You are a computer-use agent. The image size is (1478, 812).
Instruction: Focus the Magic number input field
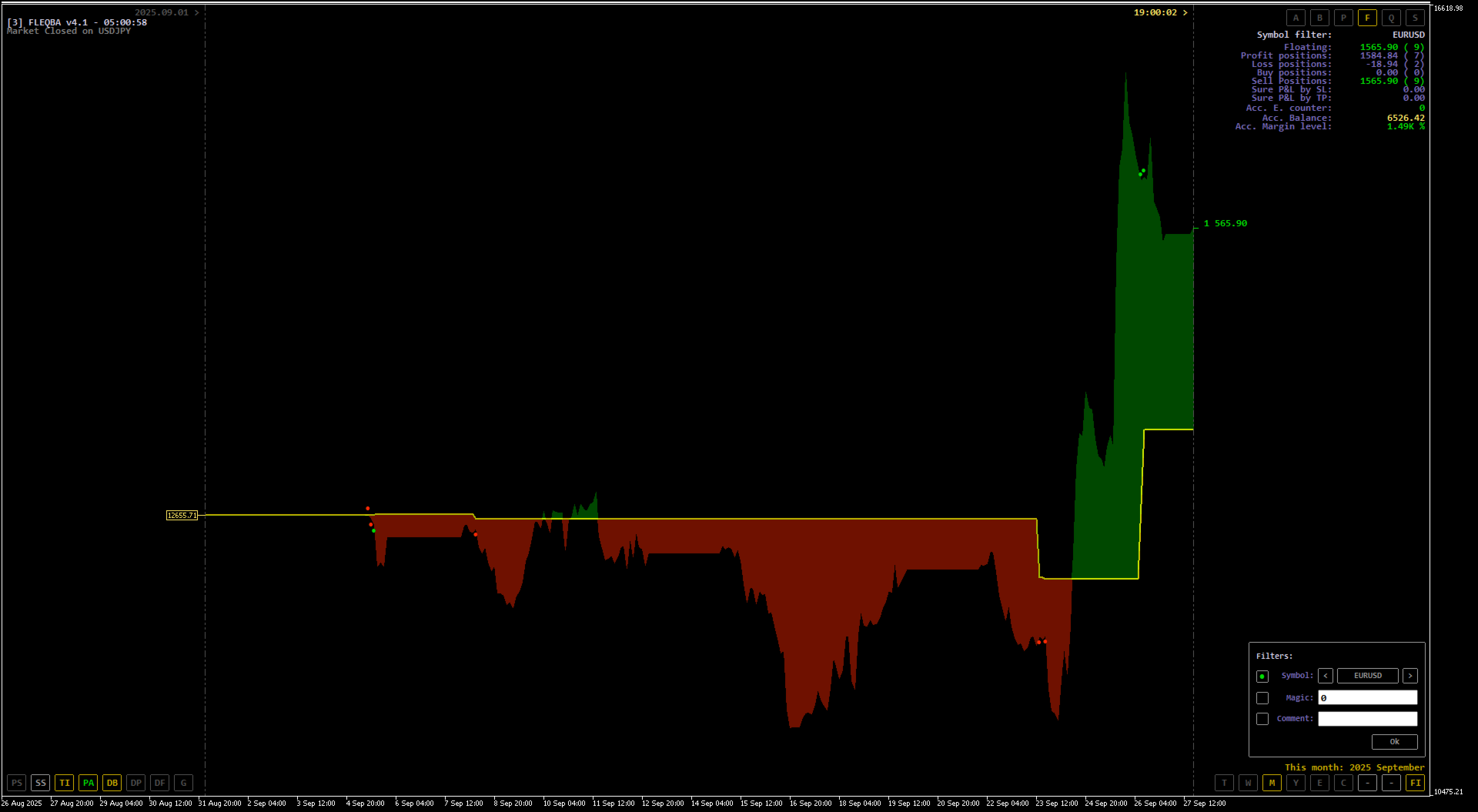(1368, 697)
